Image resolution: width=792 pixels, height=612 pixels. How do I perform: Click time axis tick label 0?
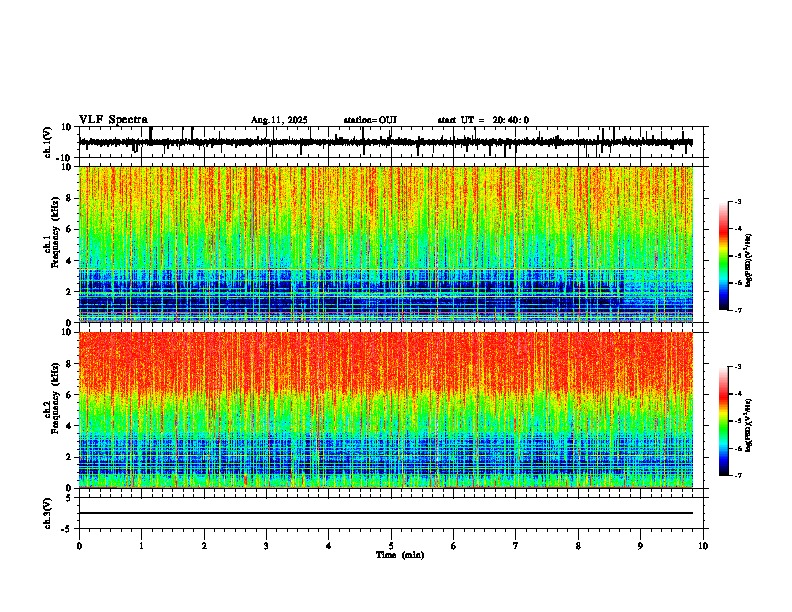[79, 546]
